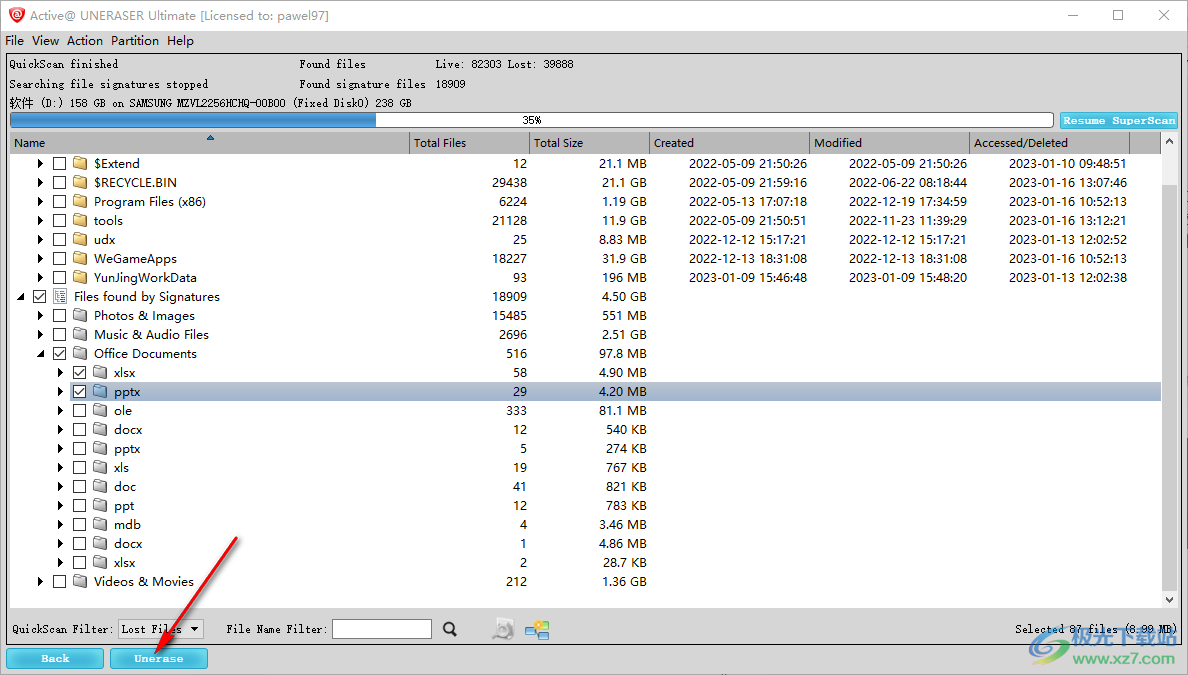
Task: Open the QuickScan Filter dropdown
Action: pyautogui.click(x=161, y=629)
